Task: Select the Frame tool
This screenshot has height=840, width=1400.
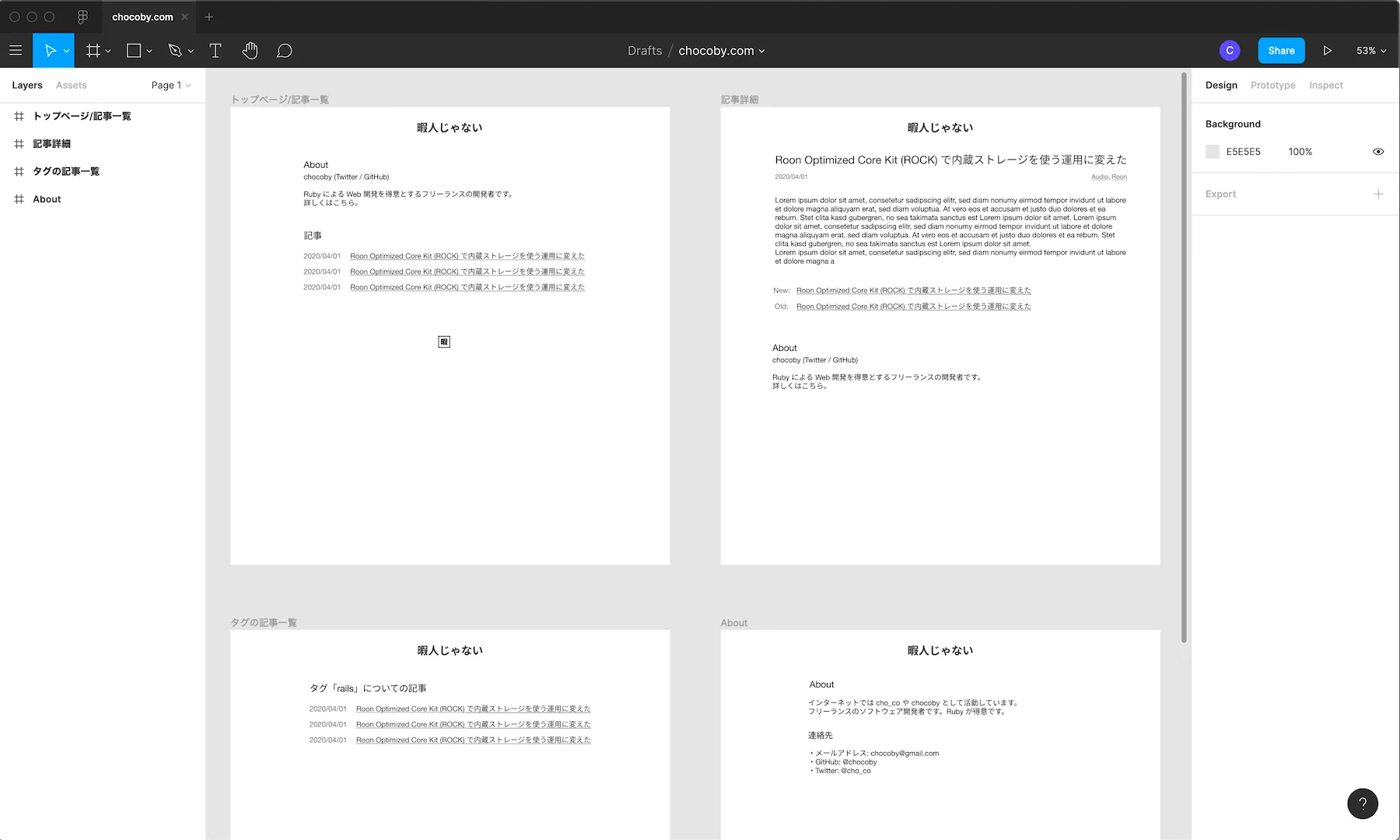Action: tap(93, 51)
